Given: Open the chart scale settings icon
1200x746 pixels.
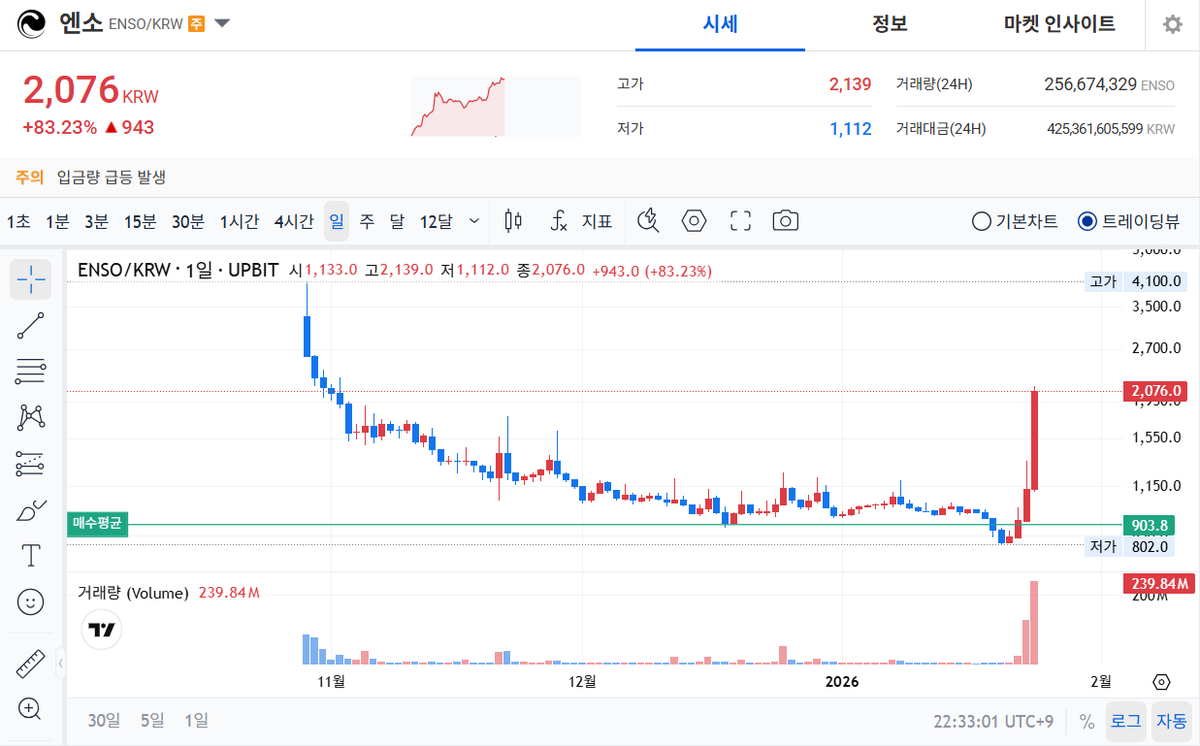Looking at the screenshot, I should (x=1161, y=682).
